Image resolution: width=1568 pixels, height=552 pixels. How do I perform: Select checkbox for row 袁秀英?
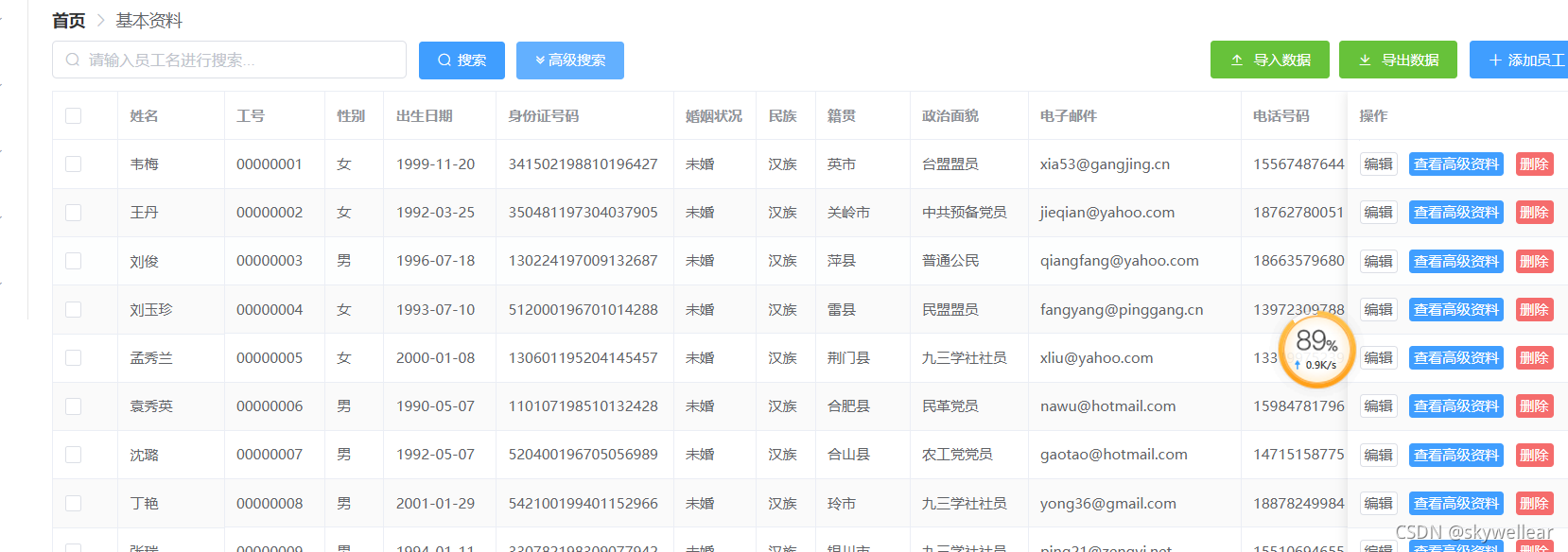(x=73, y=406)
